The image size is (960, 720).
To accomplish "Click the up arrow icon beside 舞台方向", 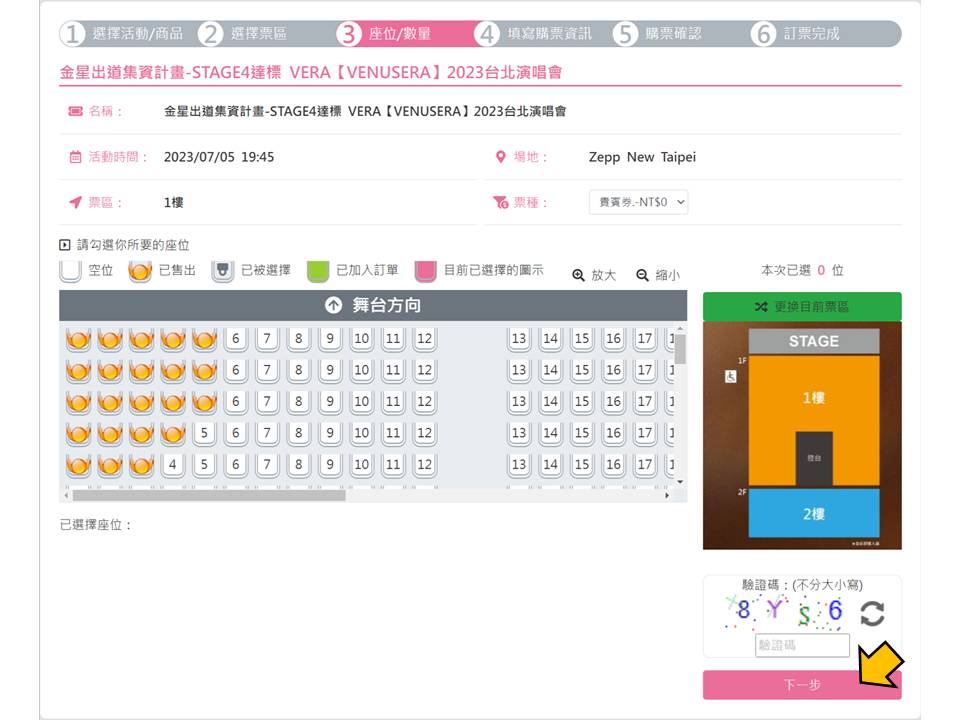I will pyautogui.click(x=334, y=306).
